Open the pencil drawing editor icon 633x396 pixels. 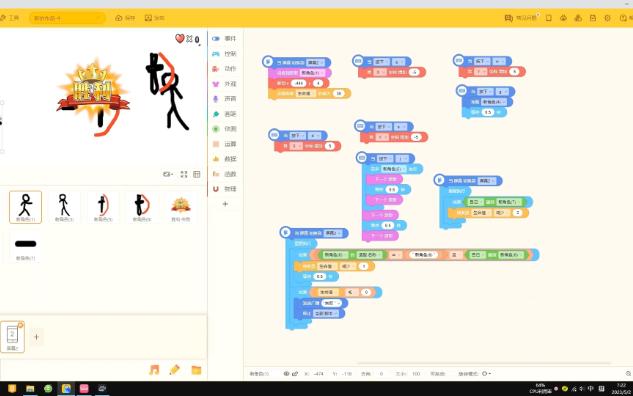[x=175, y=369]
